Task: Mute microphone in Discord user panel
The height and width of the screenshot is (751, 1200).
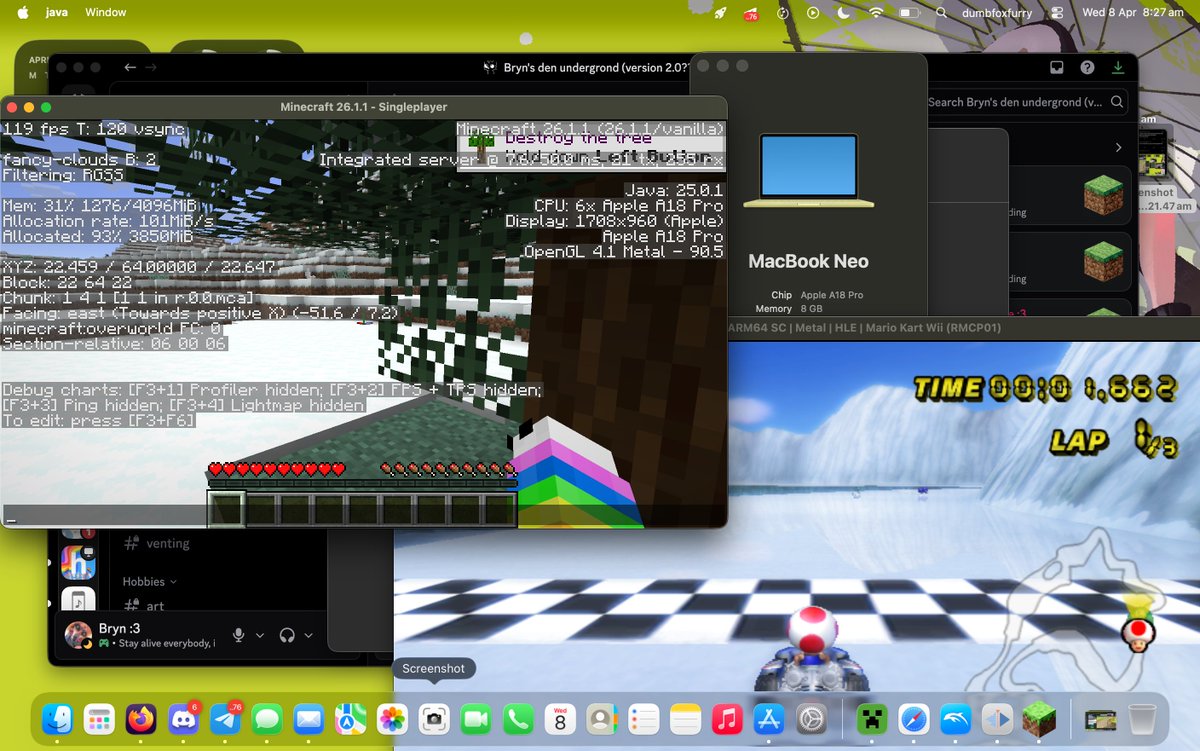Action: pyautogui.click(x=239, y=635)
